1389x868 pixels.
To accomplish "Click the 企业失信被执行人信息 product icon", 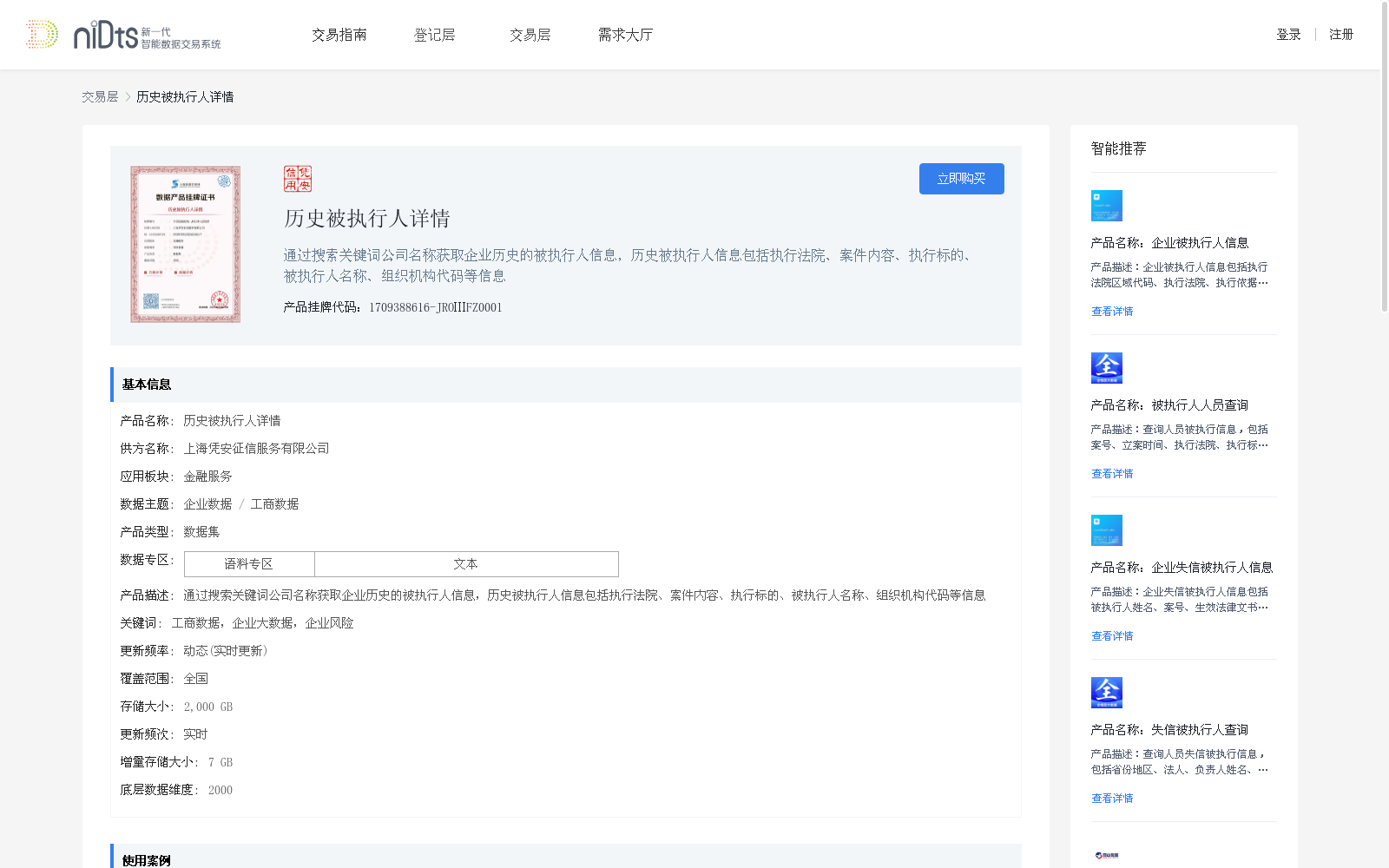I will (1107, 530).
